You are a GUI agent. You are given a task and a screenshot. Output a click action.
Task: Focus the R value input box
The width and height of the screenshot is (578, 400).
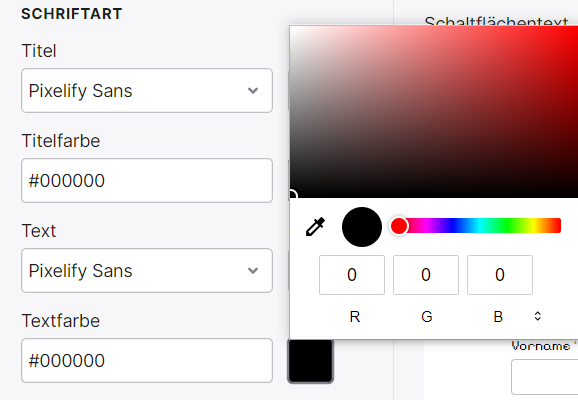pos(352,275)
